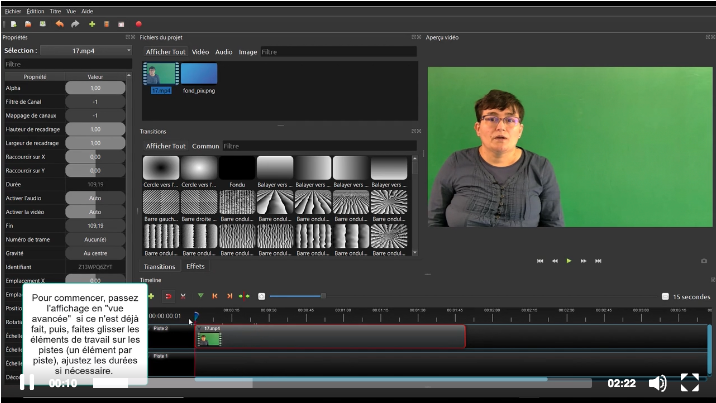Jump to the previous marker in the timeline
This screenshot has width=716, height=403.
click(x=215, y=296)
